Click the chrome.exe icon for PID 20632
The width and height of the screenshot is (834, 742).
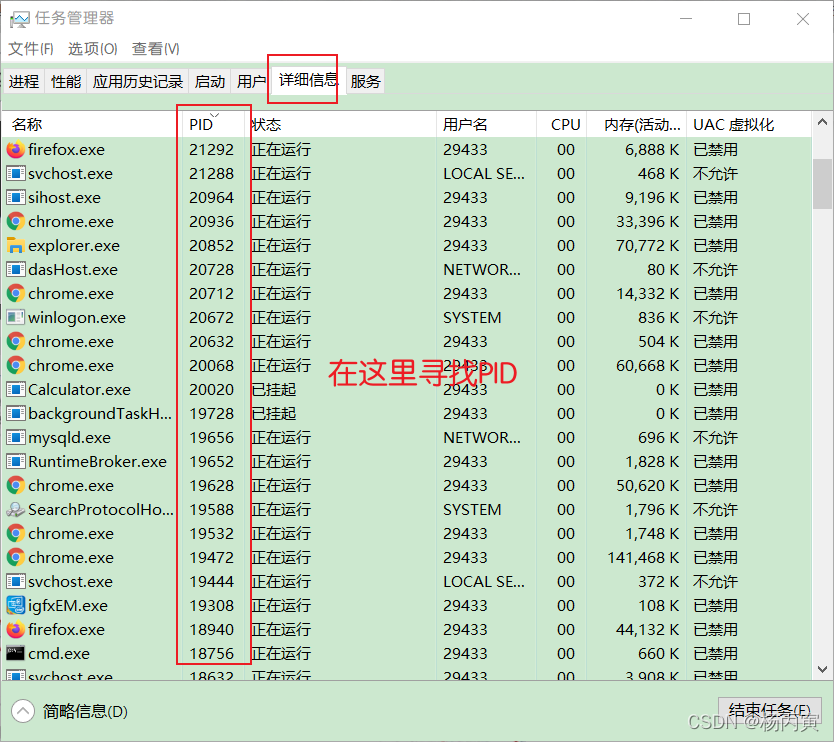click(x=15, y=341)
